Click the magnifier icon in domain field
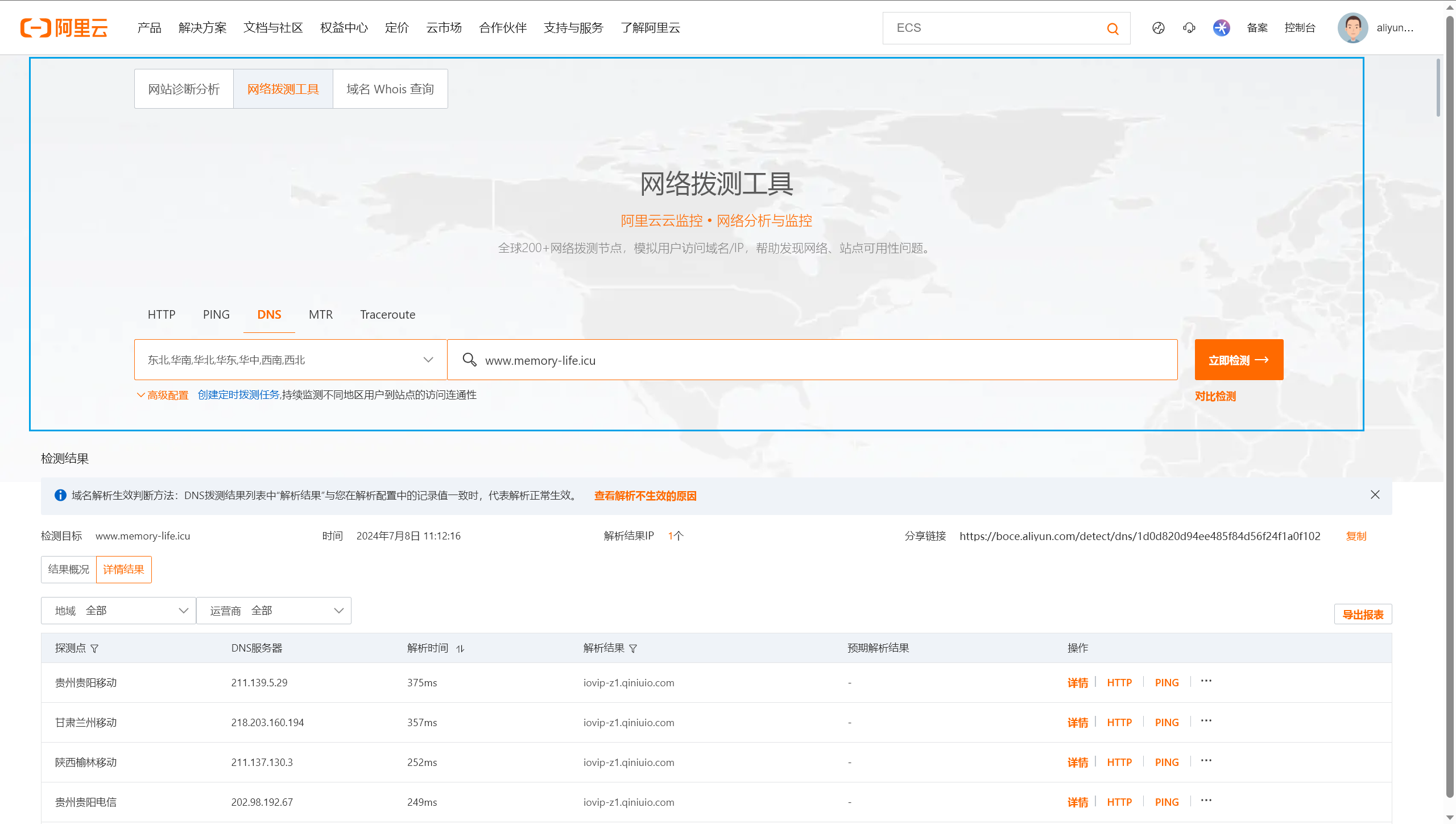Image resolution: width=1456 pixels, height=824 pixels. [x=469, y=359]
